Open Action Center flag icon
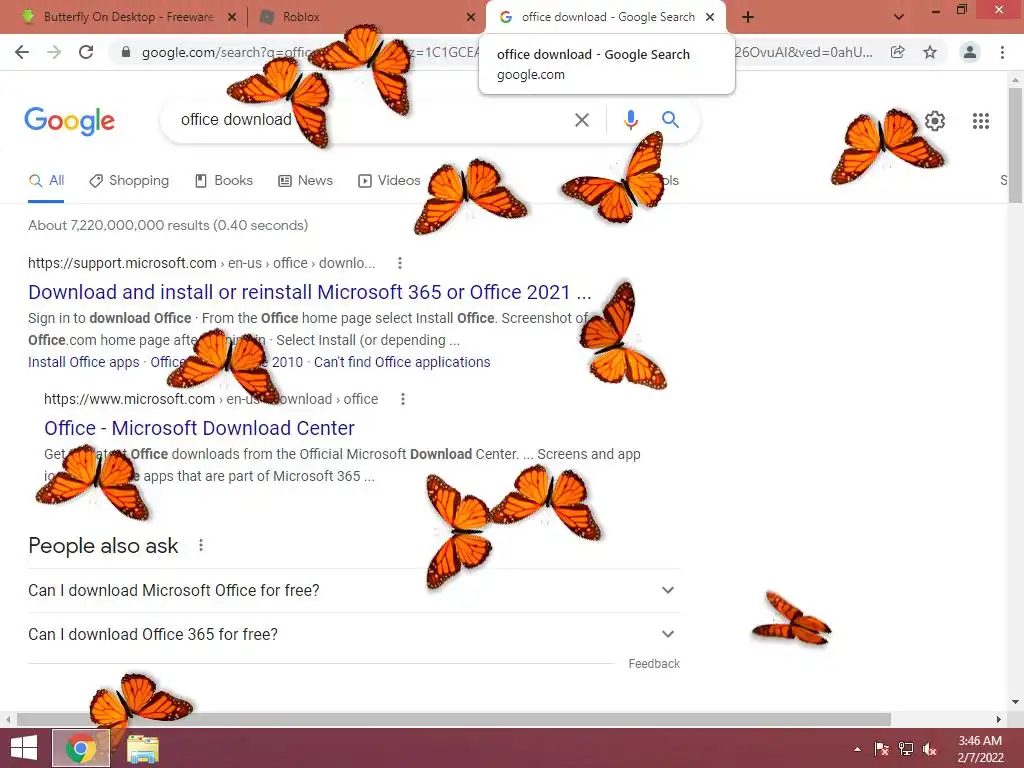Viewport: 1024px width, 768px height. tap(881, 749)
